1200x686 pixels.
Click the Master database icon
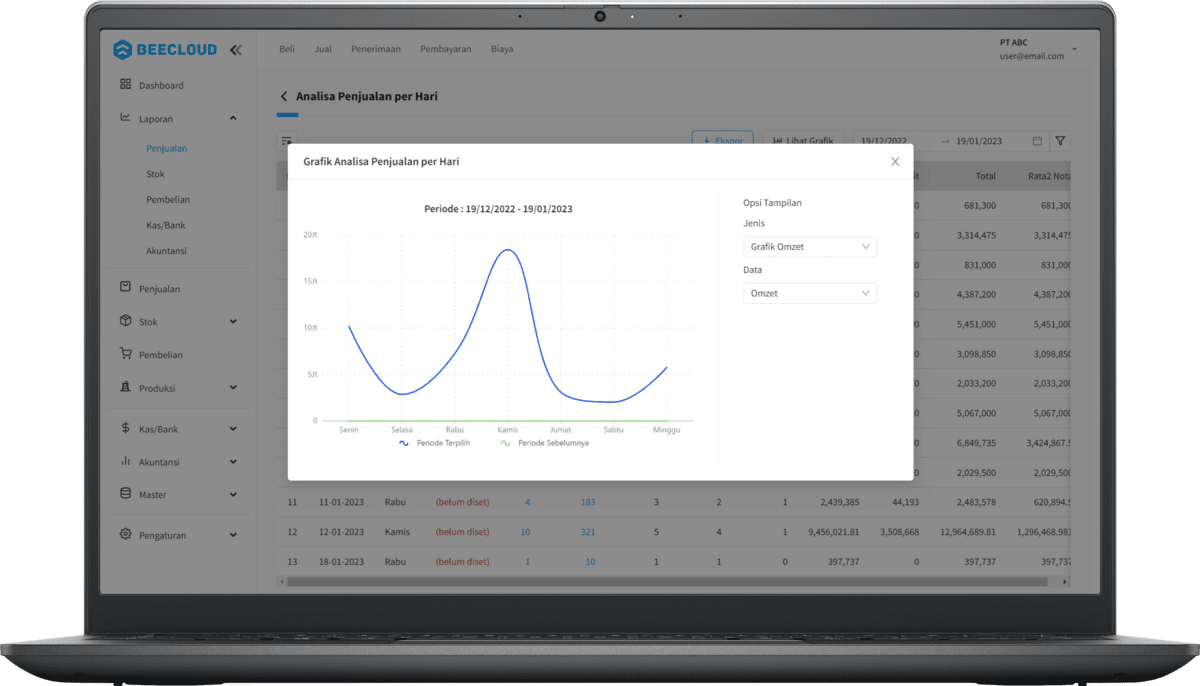[125, 494]
